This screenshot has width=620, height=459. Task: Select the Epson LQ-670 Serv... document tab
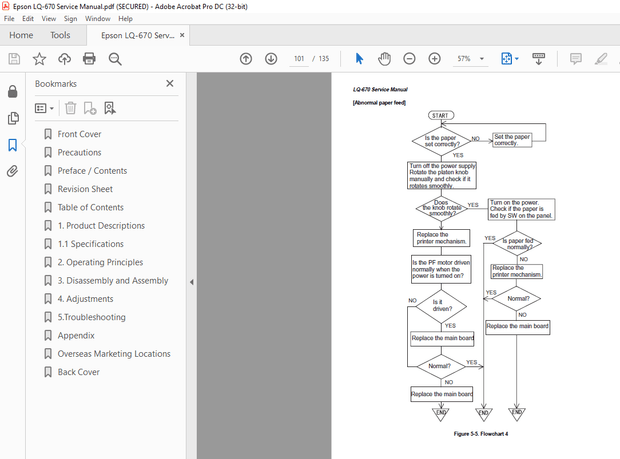click(137, 35)
